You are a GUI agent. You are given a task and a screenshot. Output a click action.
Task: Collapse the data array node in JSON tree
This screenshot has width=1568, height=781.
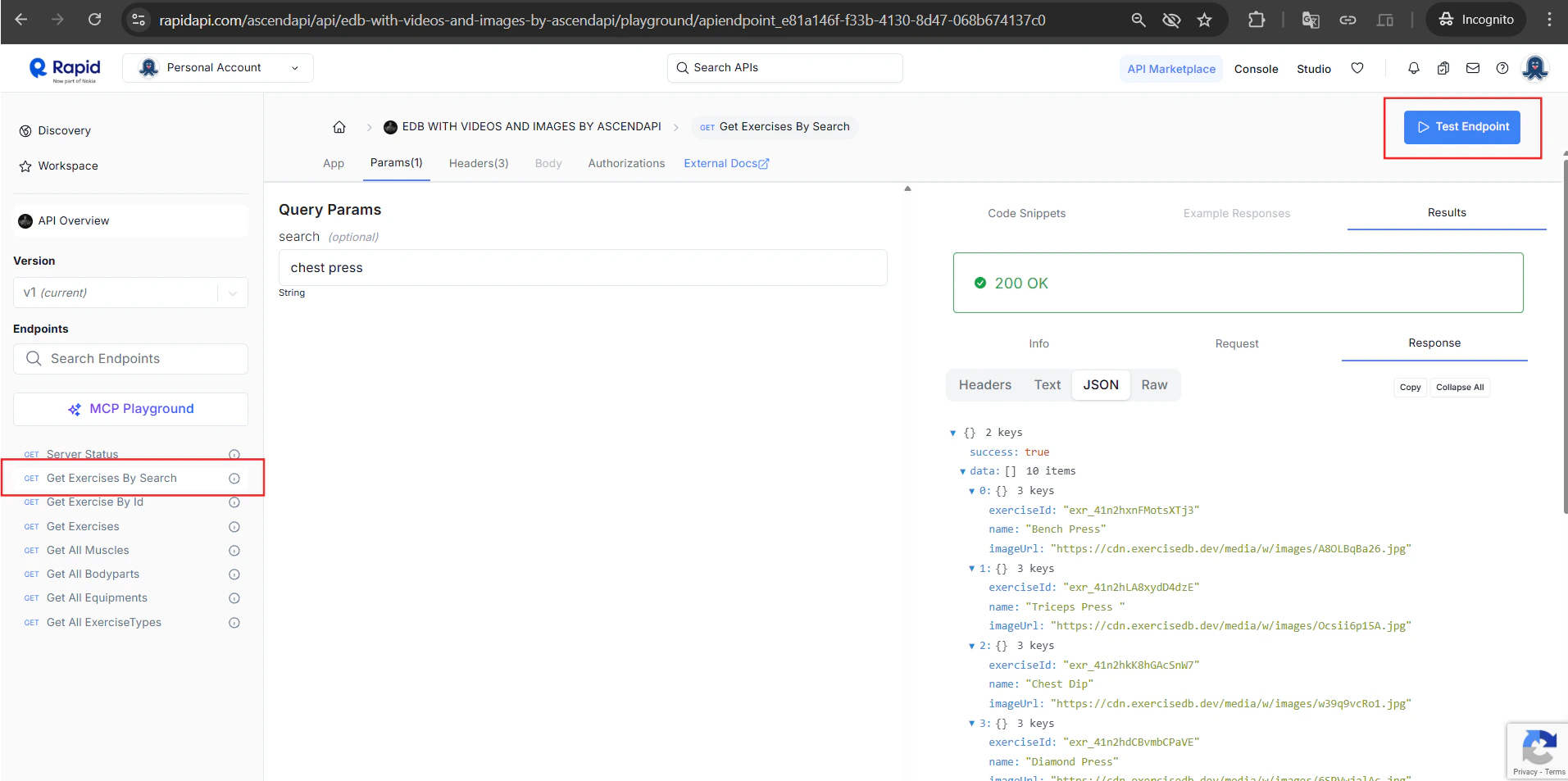point(961,471)
